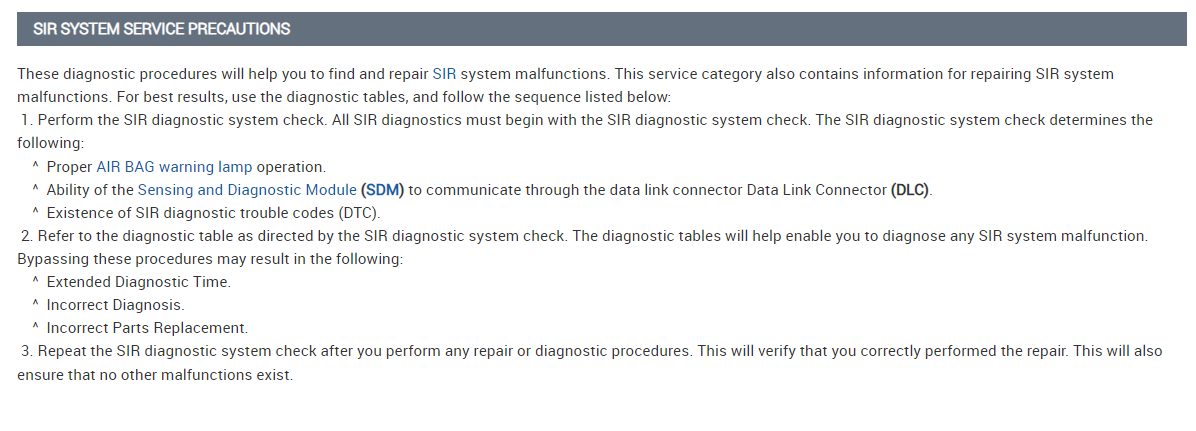Open the Sensing and Diagnostic Module link
The height and width of the screenshot is (431, 1196).
point(247,190)
